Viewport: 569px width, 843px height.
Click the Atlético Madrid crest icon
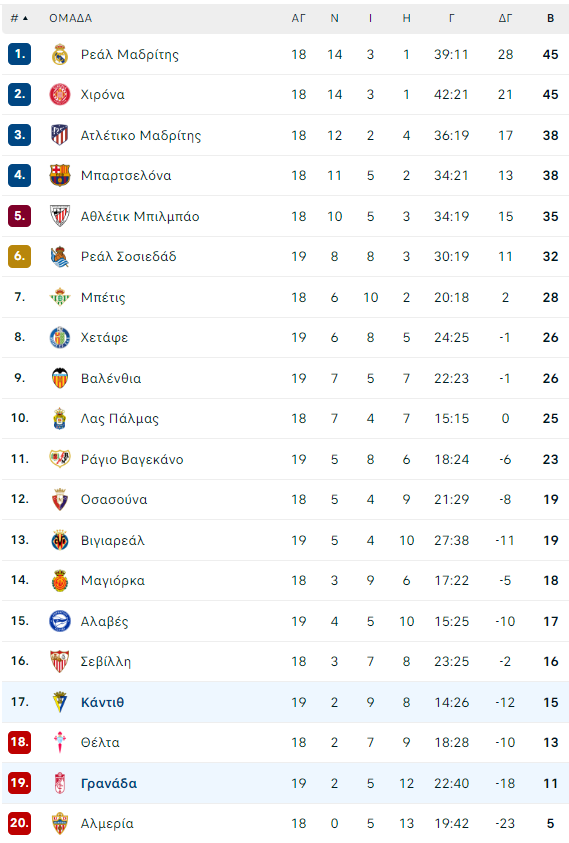[x=60, y=135]
